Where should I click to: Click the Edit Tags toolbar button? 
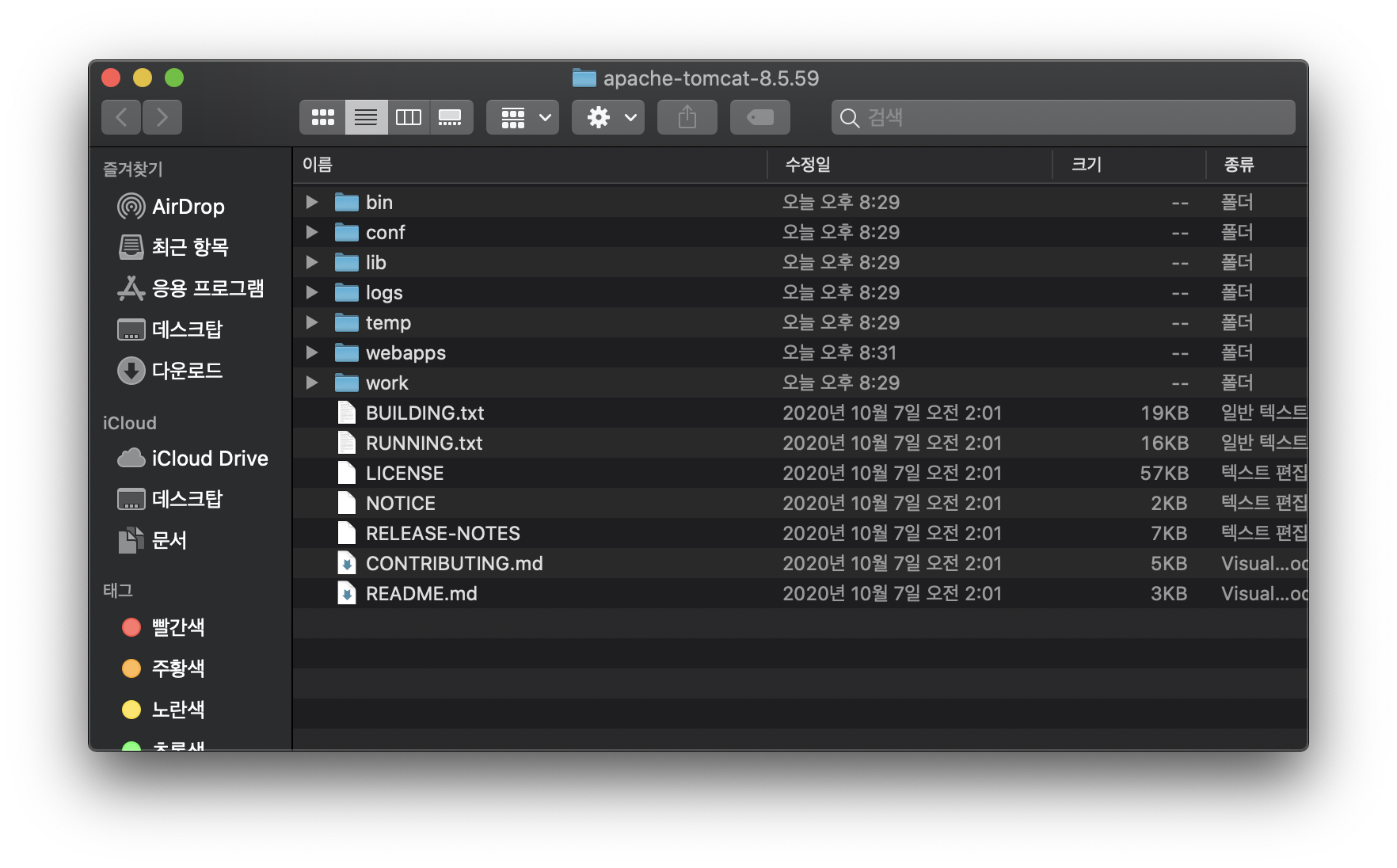pos(760,117)
